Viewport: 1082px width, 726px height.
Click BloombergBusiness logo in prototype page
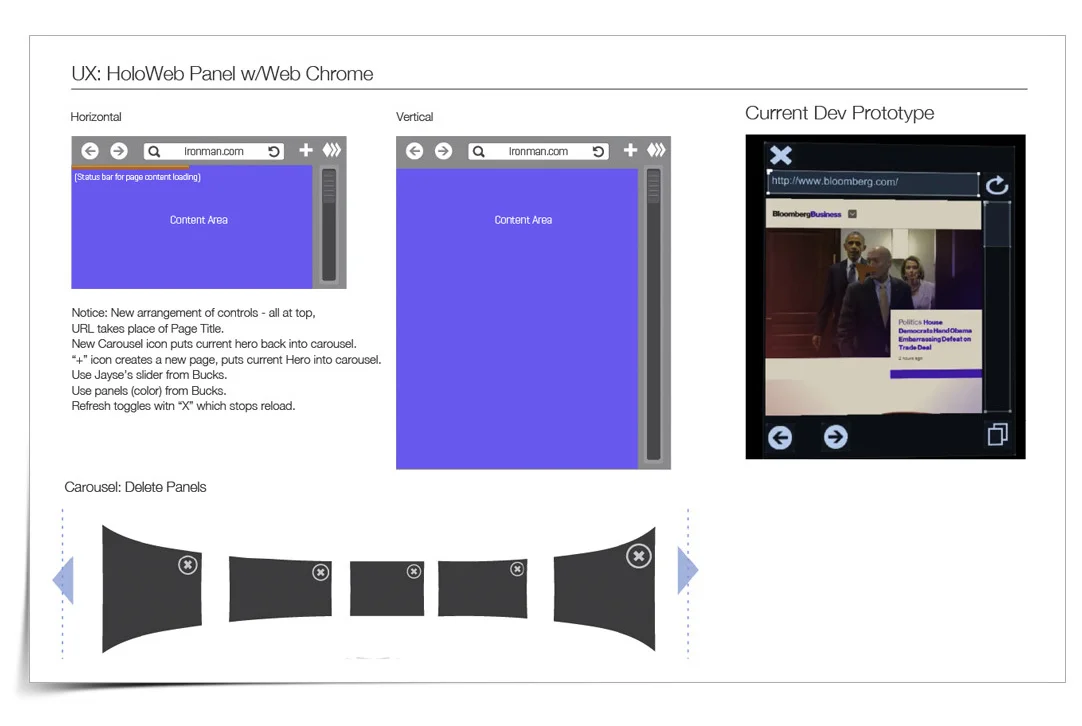pyautogui.click(x=807, y=215)
